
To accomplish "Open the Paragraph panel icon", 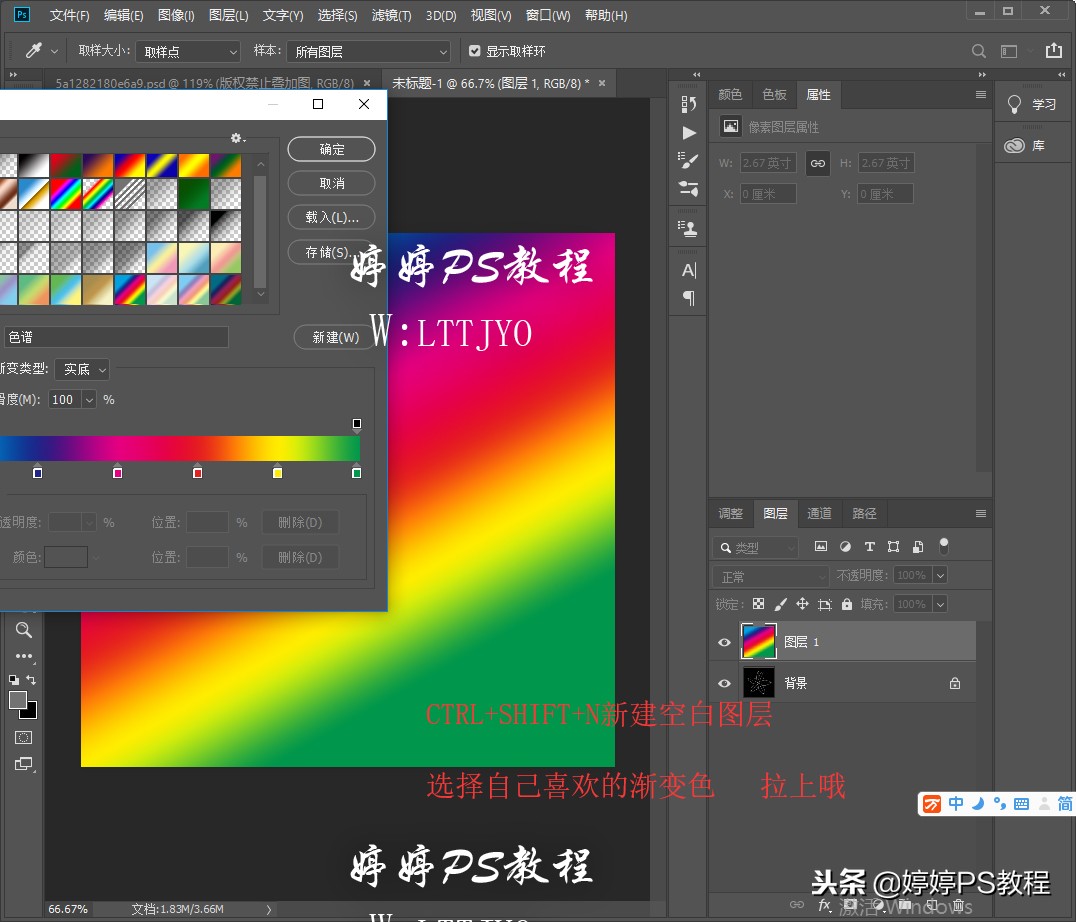I will pos(688,298).
